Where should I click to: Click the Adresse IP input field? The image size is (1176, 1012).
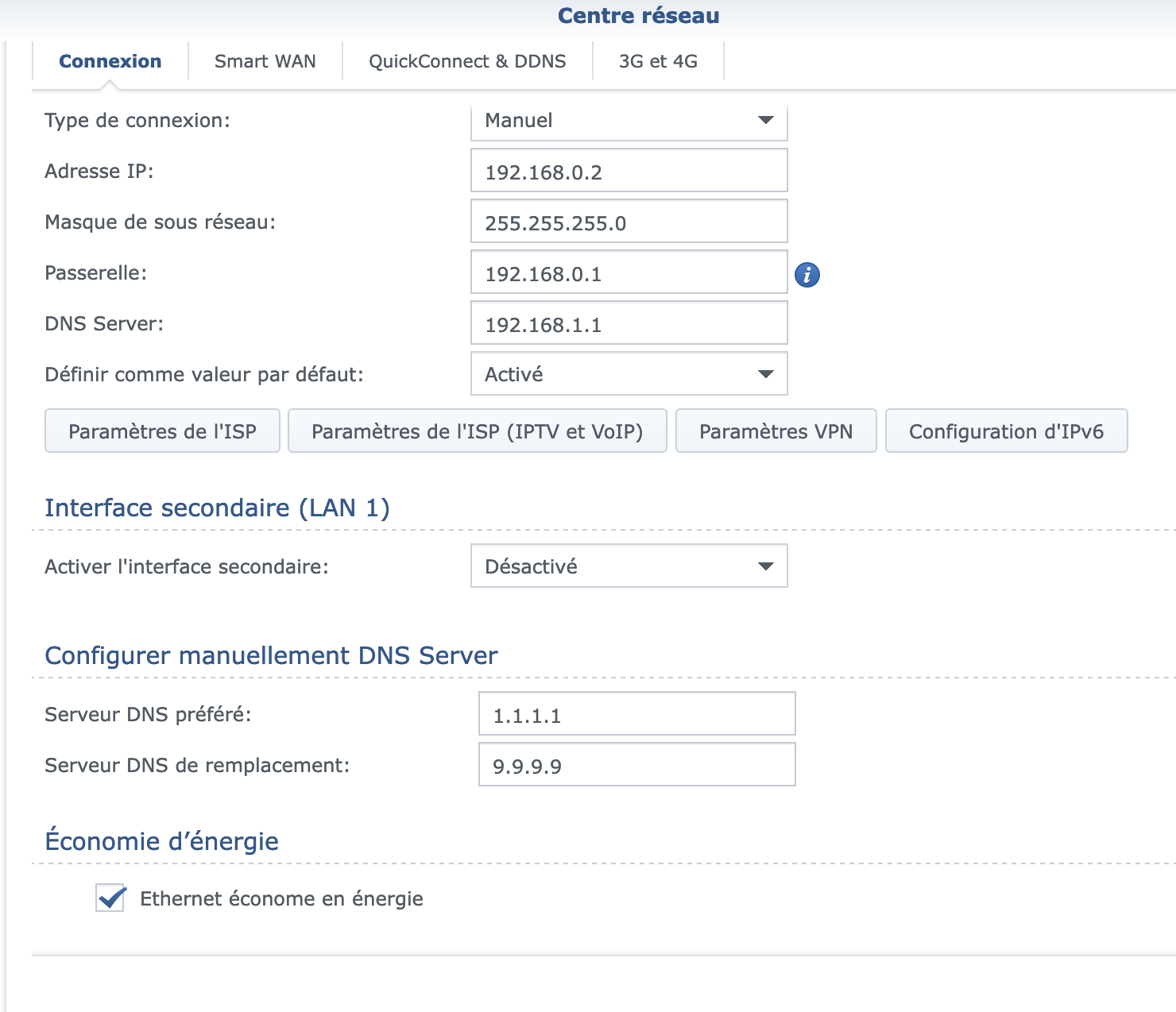point(629,171)
